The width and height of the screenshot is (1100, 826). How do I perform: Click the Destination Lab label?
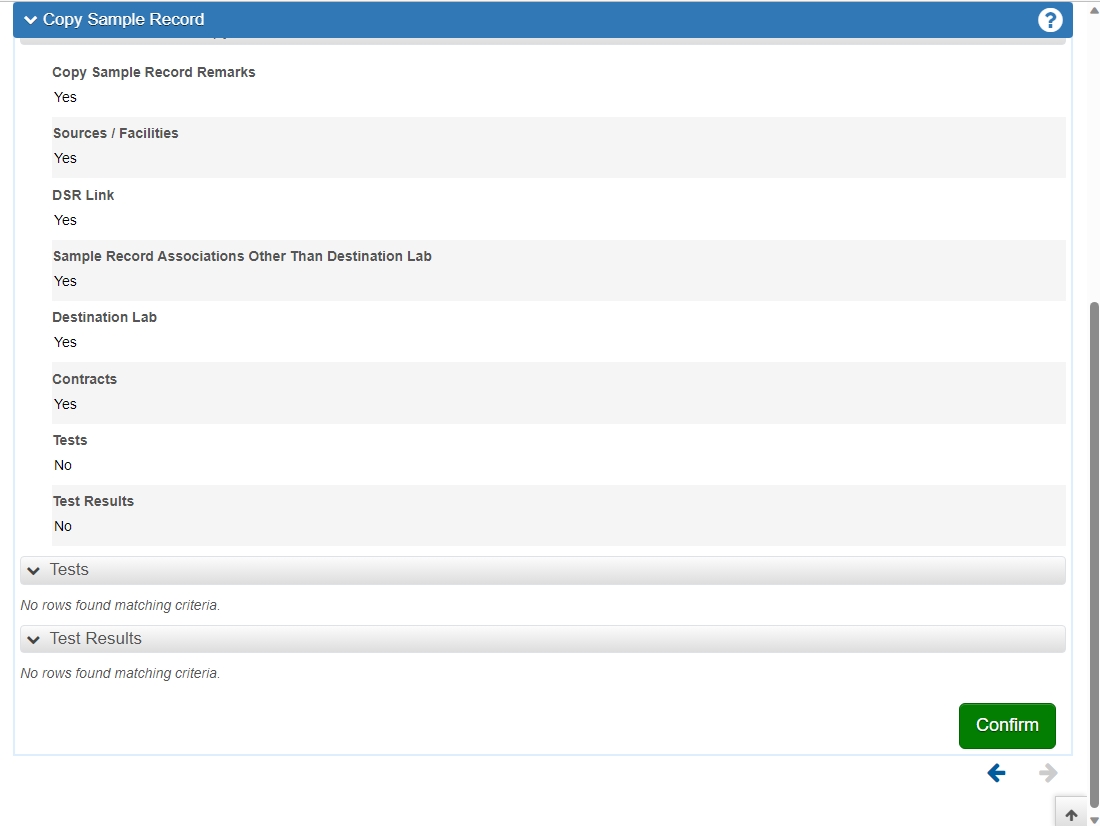pos(105,317)
